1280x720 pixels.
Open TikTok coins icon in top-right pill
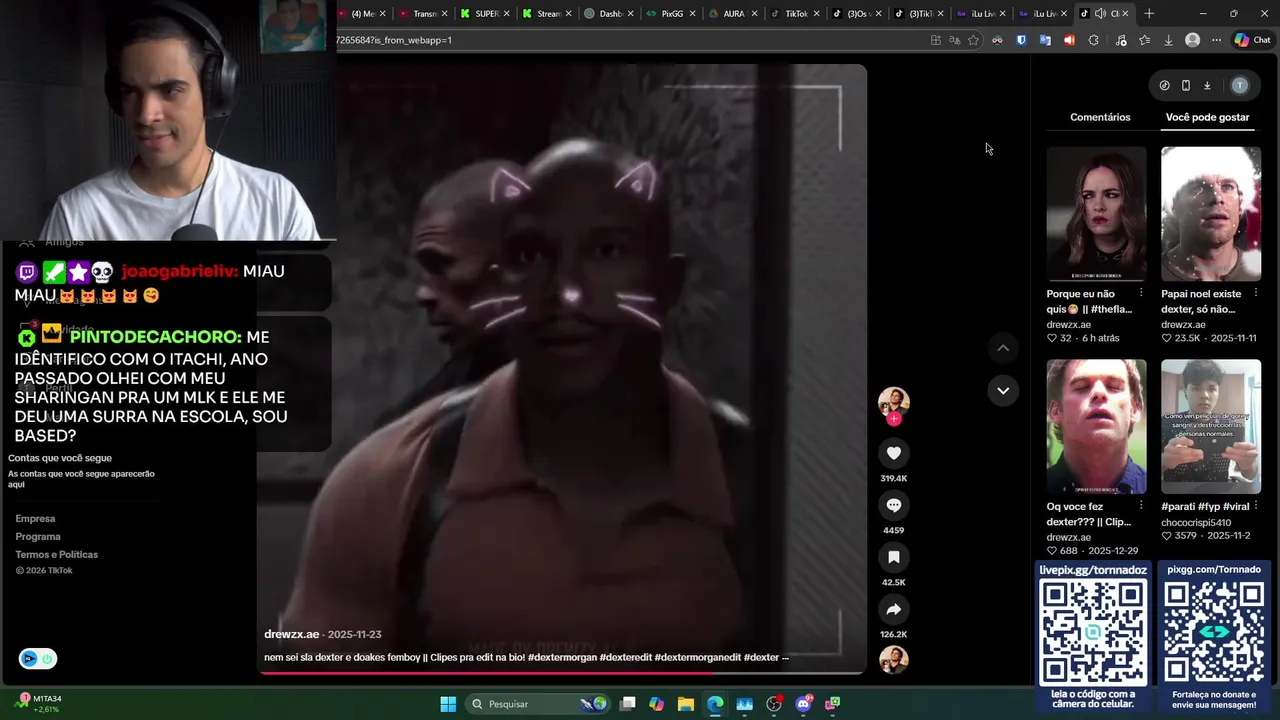click(1164, 85)
